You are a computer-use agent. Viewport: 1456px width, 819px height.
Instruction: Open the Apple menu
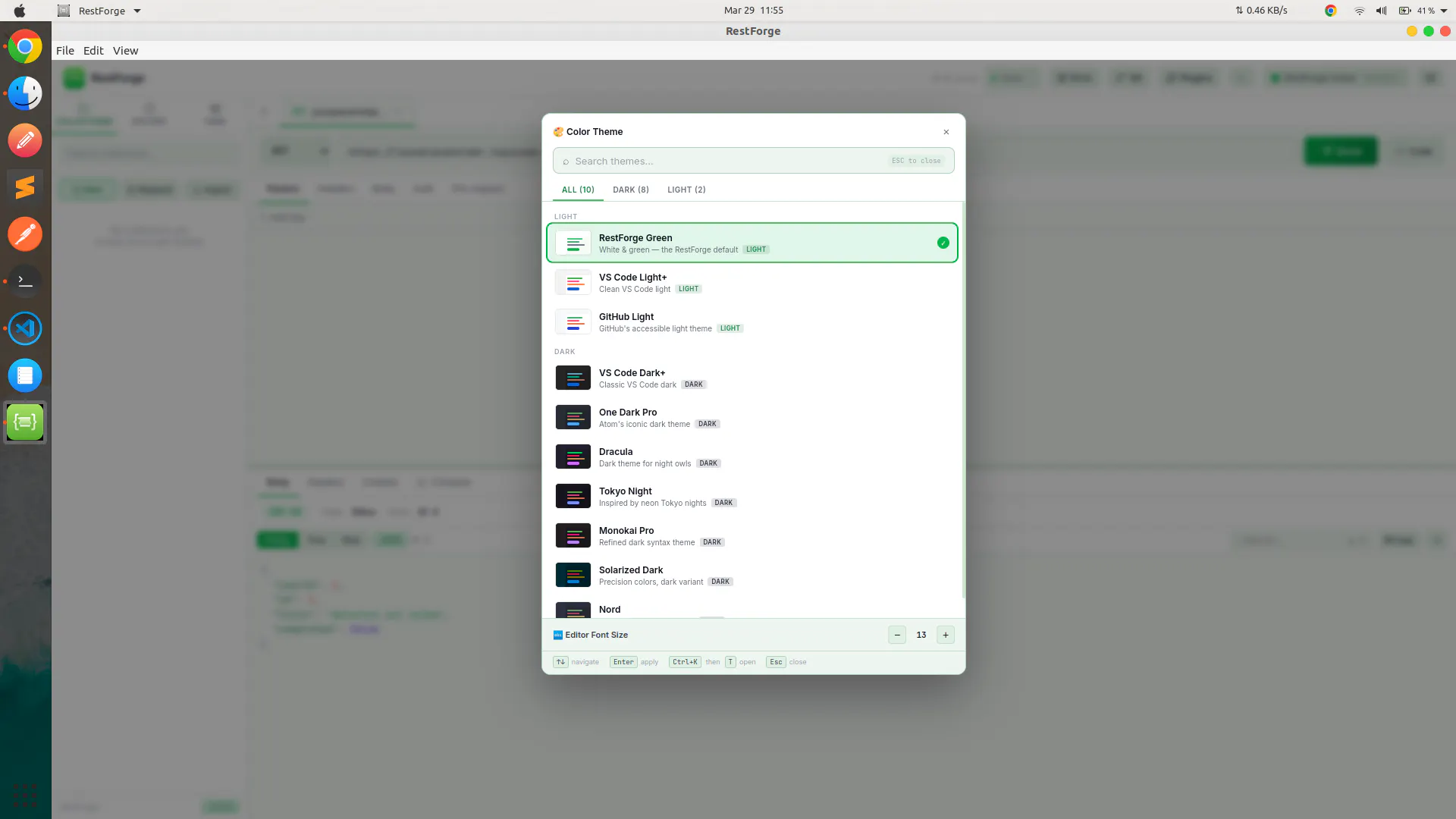(x=20, y=11)
